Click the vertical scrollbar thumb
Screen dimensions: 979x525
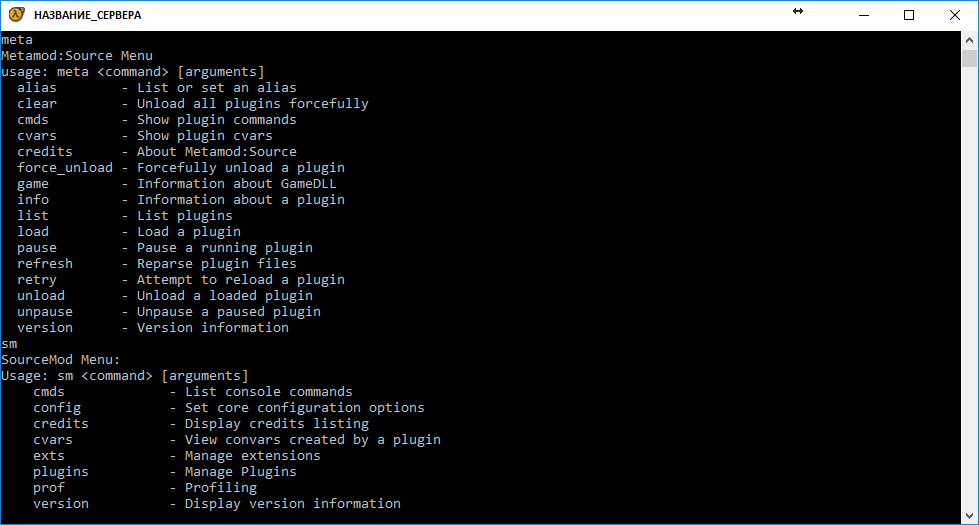[x=970, y=58]
